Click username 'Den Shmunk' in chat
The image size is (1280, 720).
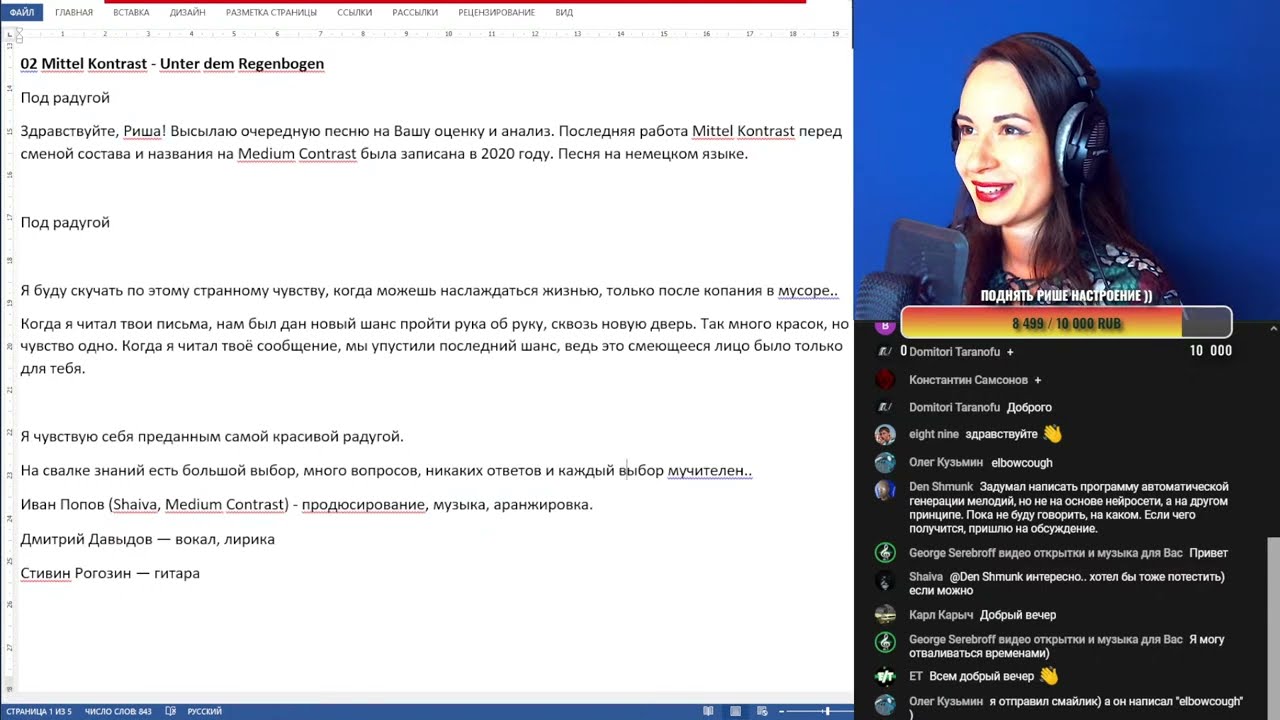pyautogui.click(x=941, y=487)
